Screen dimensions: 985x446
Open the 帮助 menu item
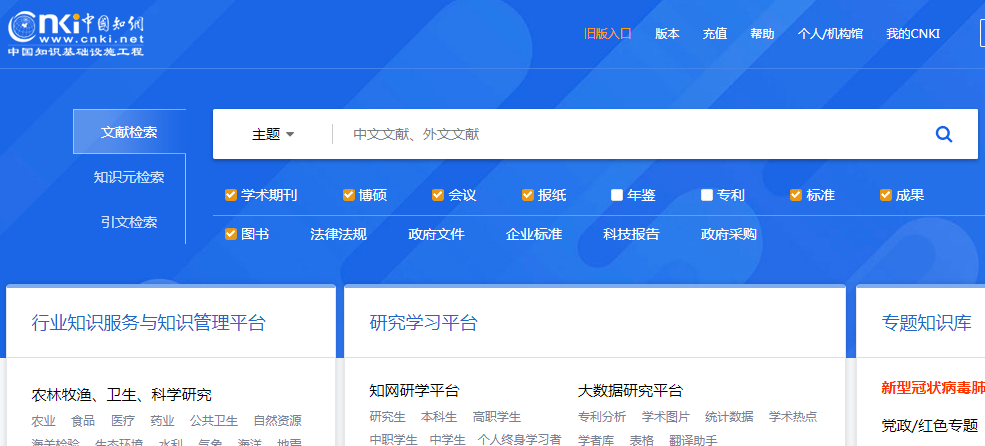(x=762, y=34)
